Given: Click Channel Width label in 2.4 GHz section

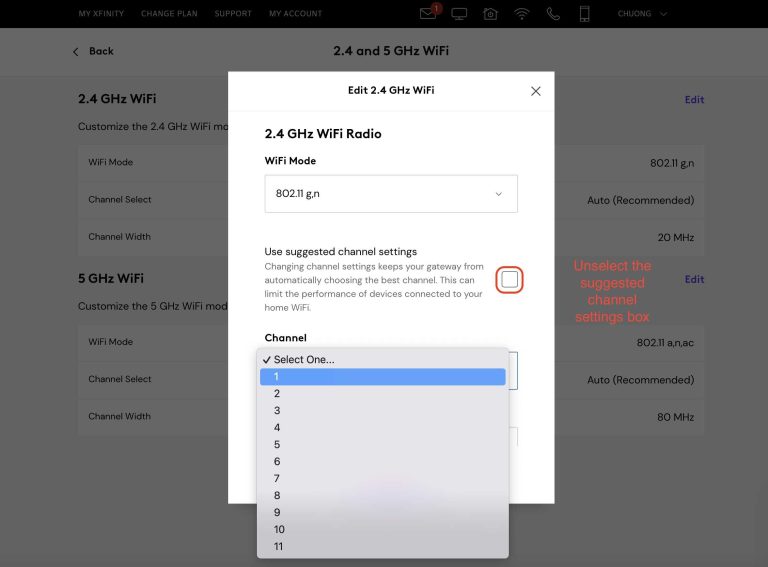Looking at the screenshot, I should 120,236.
